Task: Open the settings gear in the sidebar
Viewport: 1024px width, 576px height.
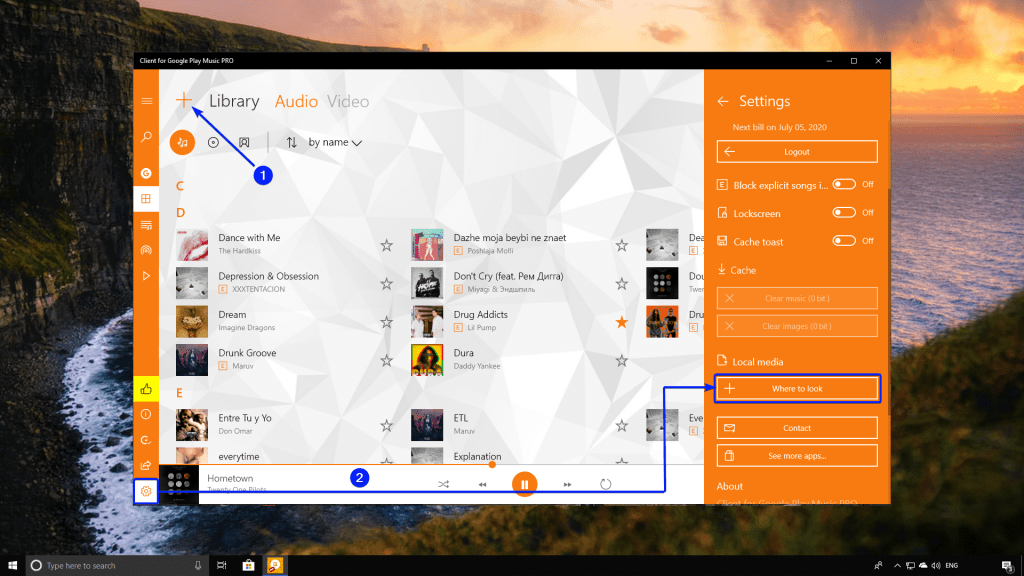Action: (147, 491)
